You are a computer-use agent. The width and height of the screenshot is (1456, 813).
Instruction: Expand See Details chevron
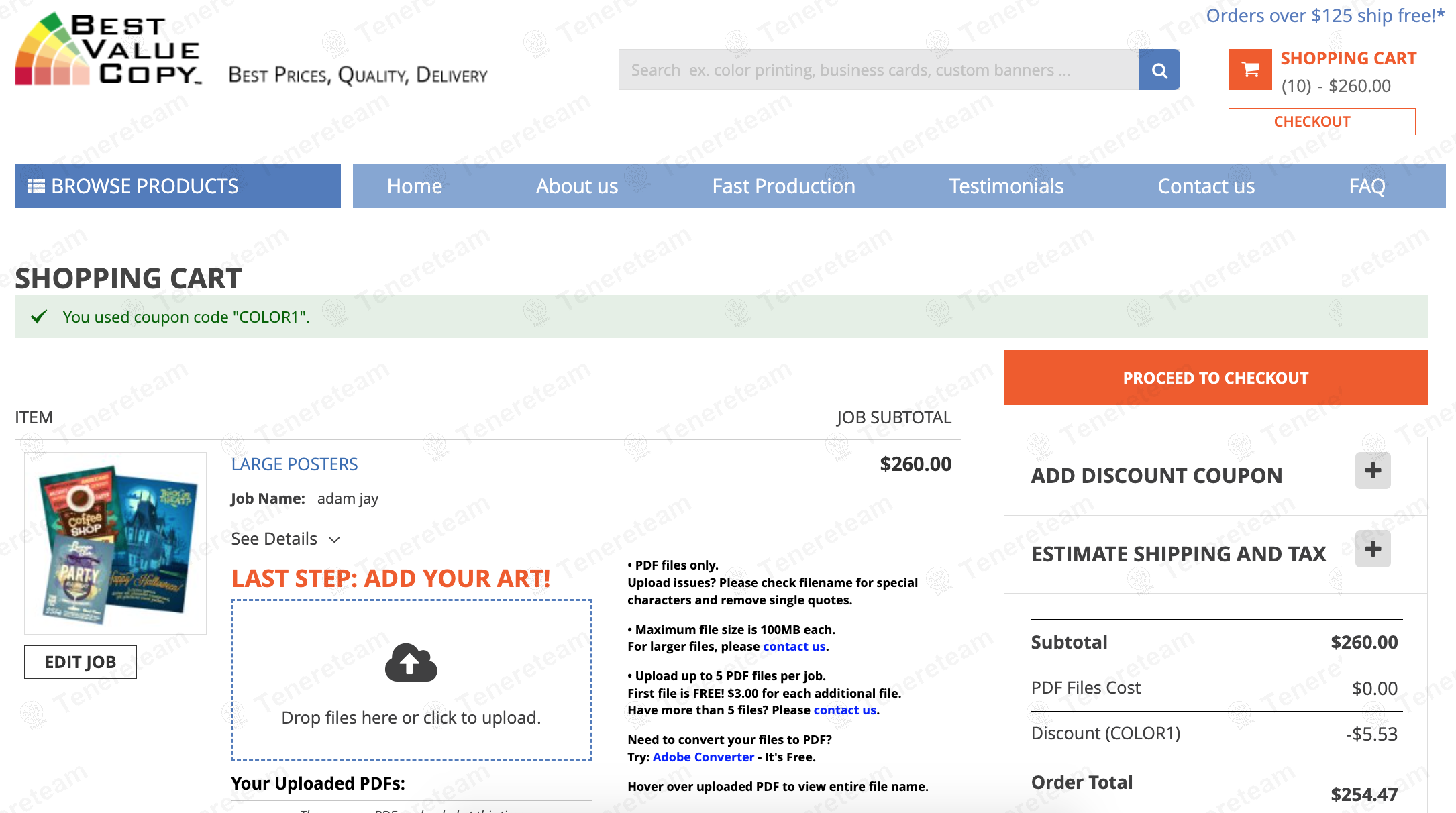click(335, 540)
